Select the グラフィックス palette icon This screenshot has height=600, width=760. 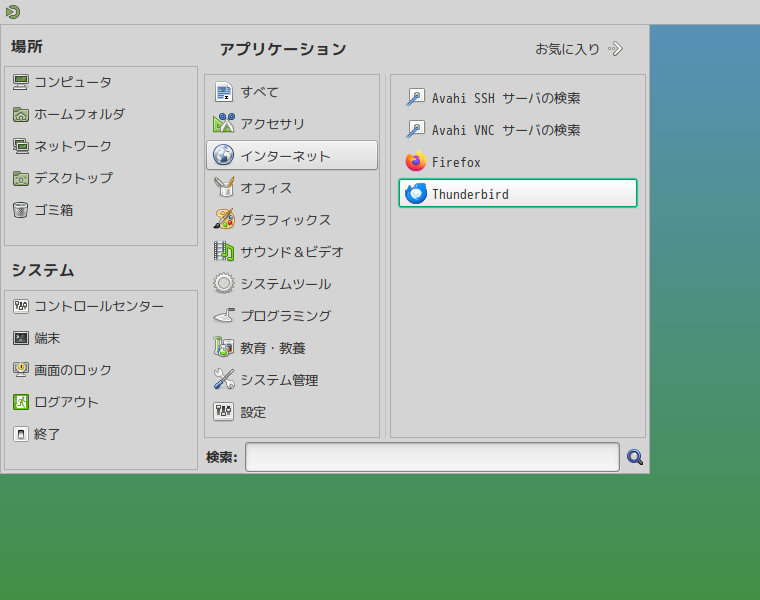pos(223,219)
